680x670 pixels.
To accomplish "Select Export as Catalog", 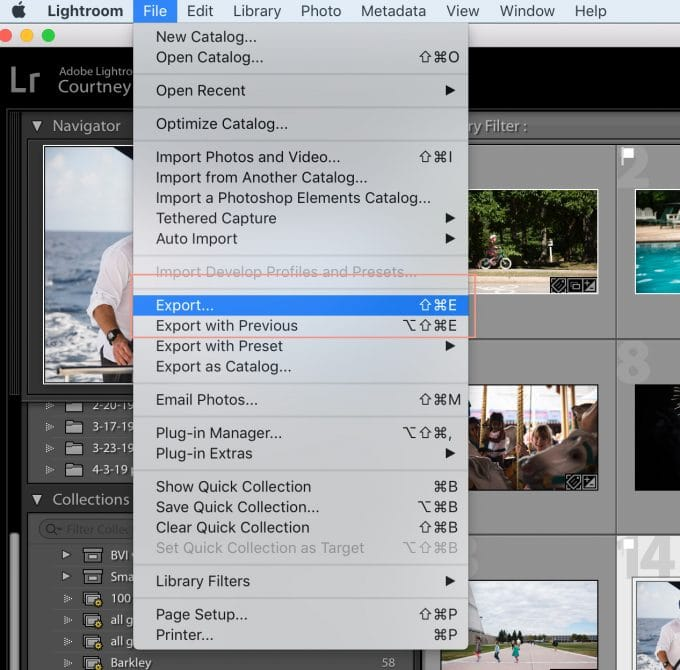I will tap(301, 366).
